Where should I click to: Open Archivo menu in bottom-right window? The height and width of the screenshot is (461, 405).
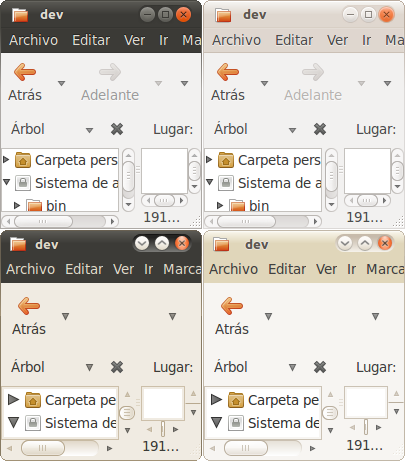234,269
